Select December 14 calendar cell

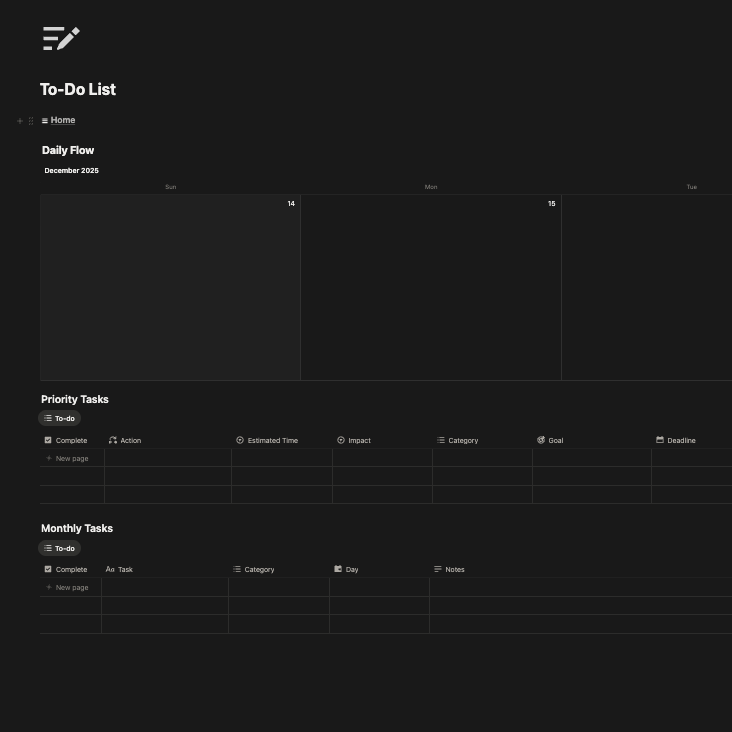coord(170,288)
